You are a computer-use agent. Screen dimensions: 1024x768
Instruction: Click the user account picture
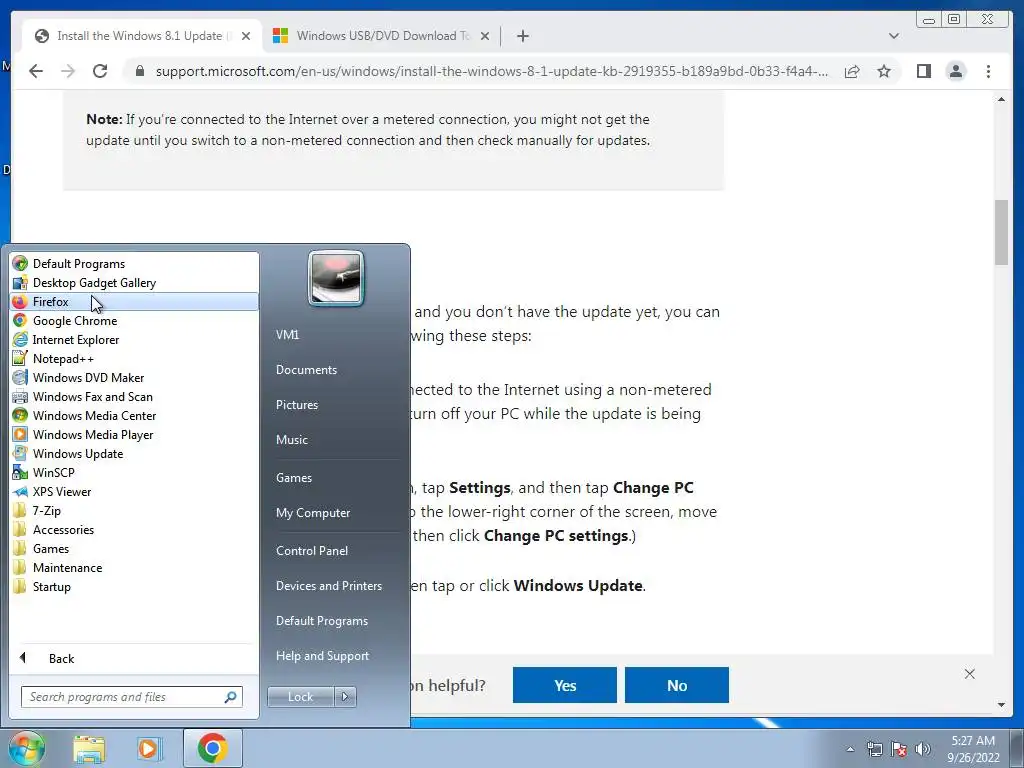coord(336,279)
